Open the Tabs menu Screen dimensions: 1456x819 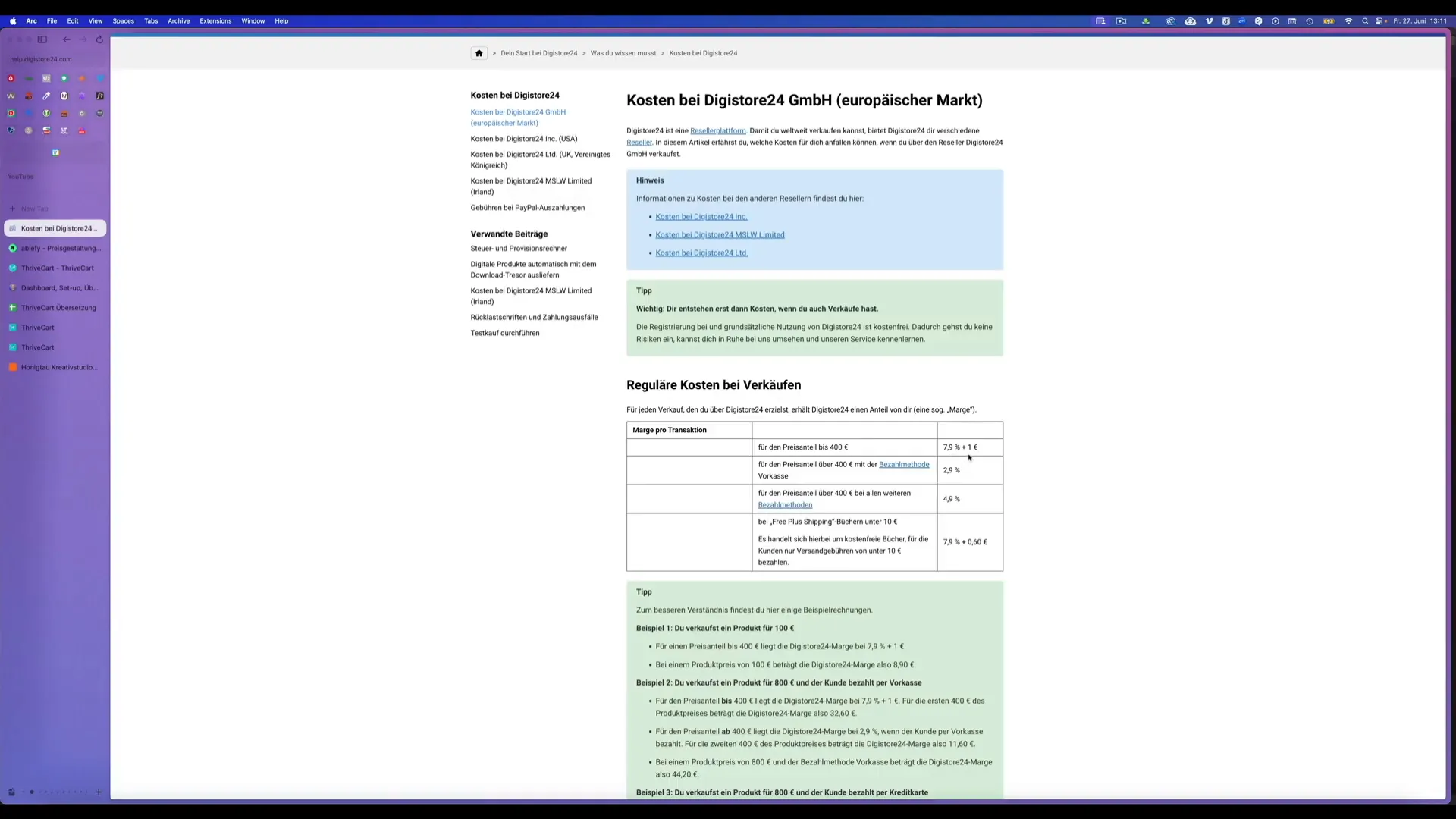pyautogui.click(x=151, y=21)
